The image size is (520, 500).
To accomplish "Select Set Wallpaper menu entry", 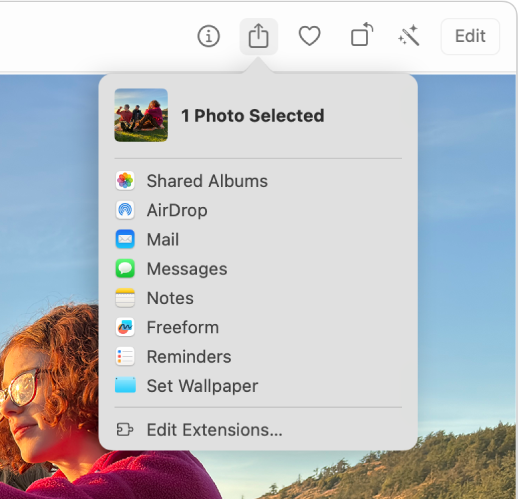I will click(x=258, y=386).
